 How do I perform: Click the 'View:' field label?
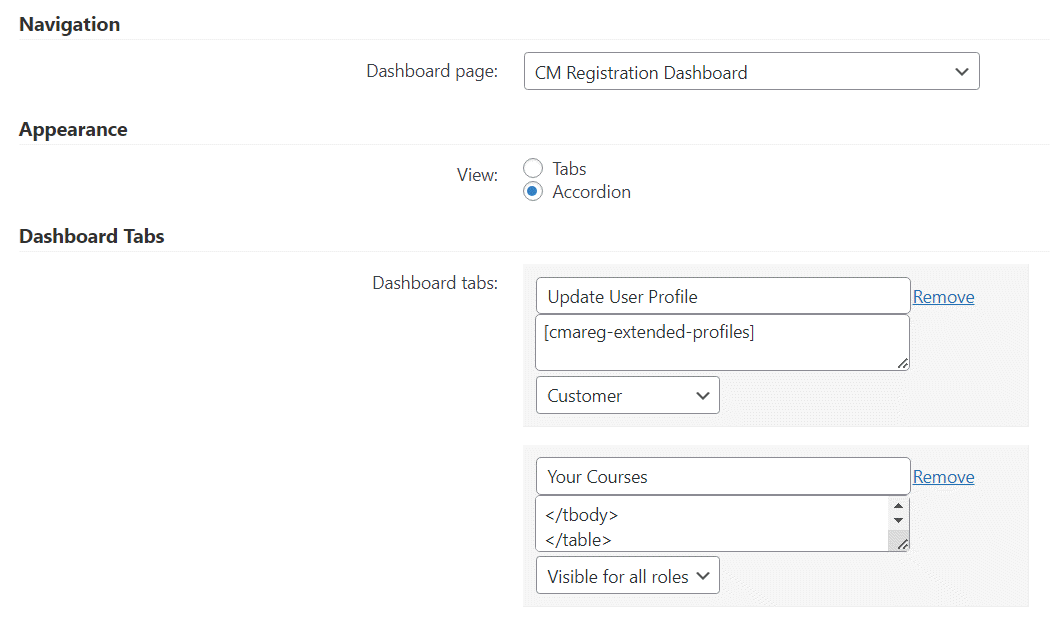477,175
